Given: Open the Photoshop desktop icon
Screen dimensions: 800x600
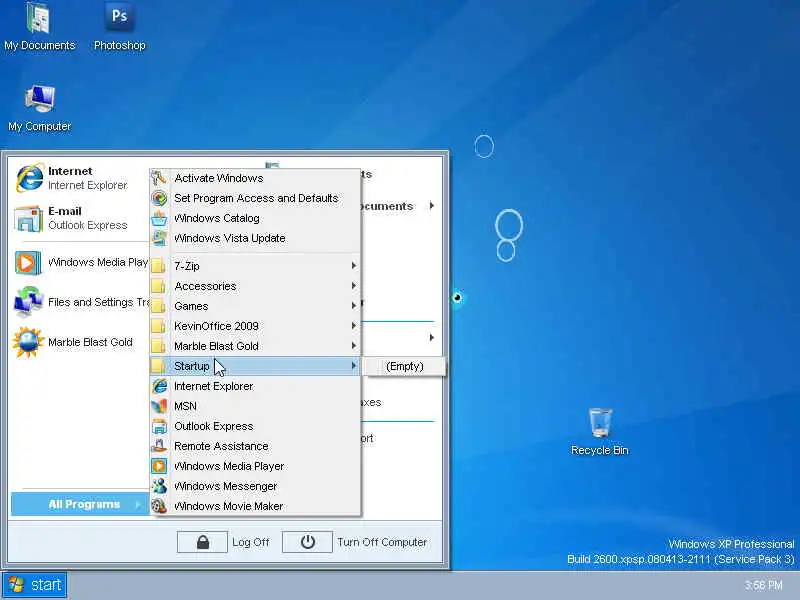Looking at the screenshot, I should (x=119, y=27).
